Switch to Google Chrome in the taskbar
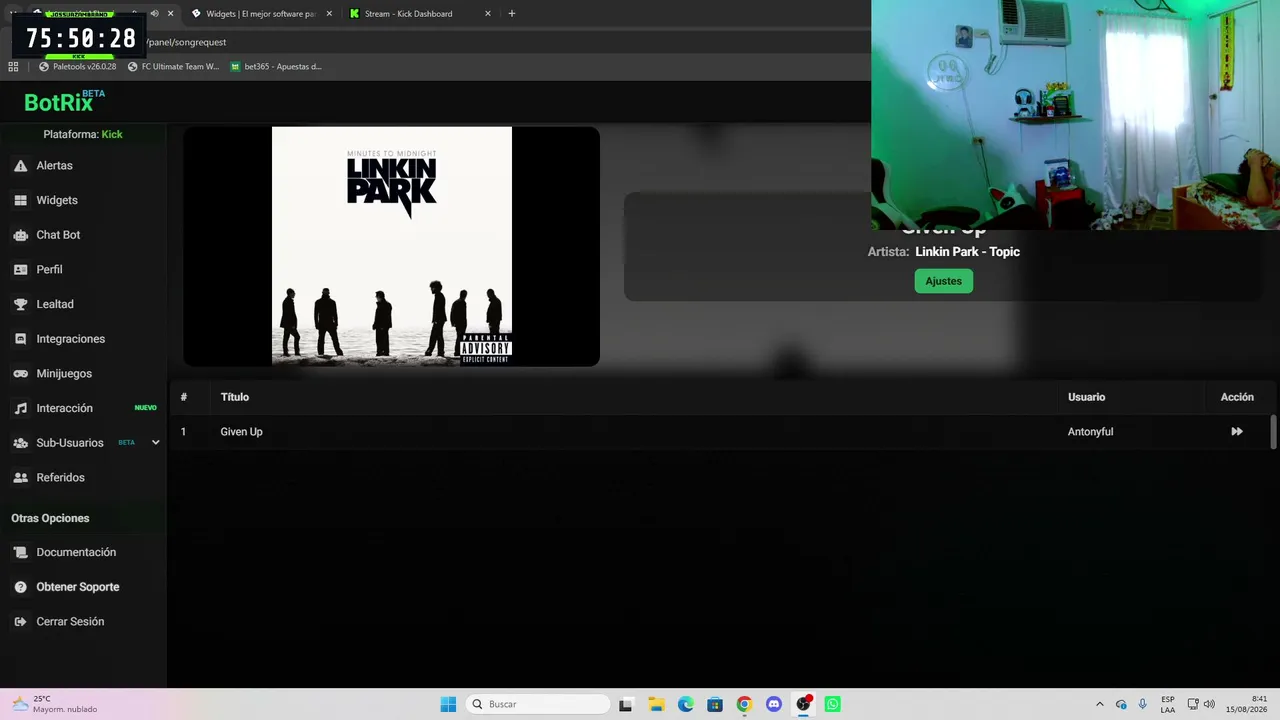The width and height of the screenshot is (1280, 720). 744,704
